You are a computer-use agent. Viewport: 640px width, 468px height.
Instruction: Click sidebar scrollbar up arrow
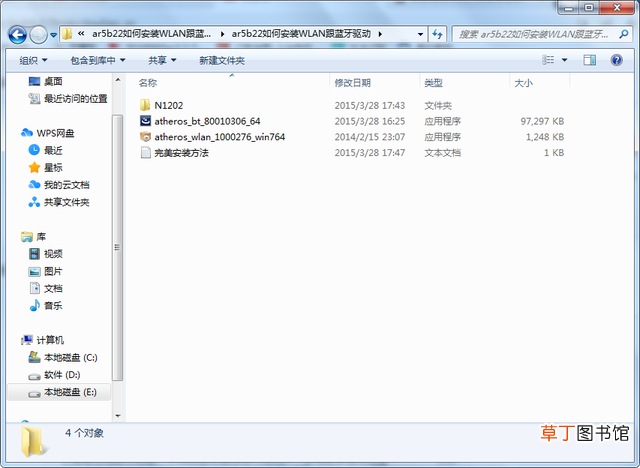(118, 80)
